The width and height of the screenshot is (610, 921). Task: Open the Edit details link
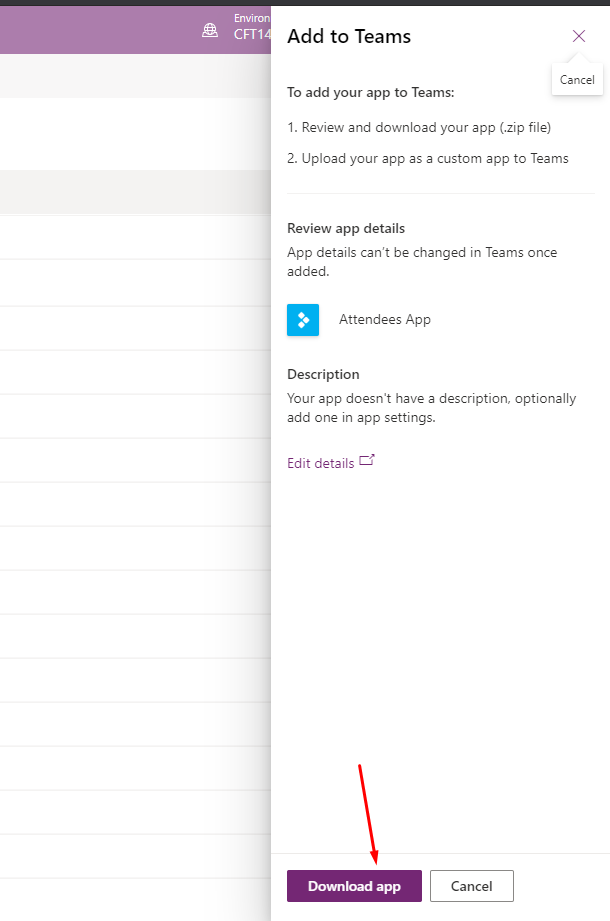pos(321,463)
